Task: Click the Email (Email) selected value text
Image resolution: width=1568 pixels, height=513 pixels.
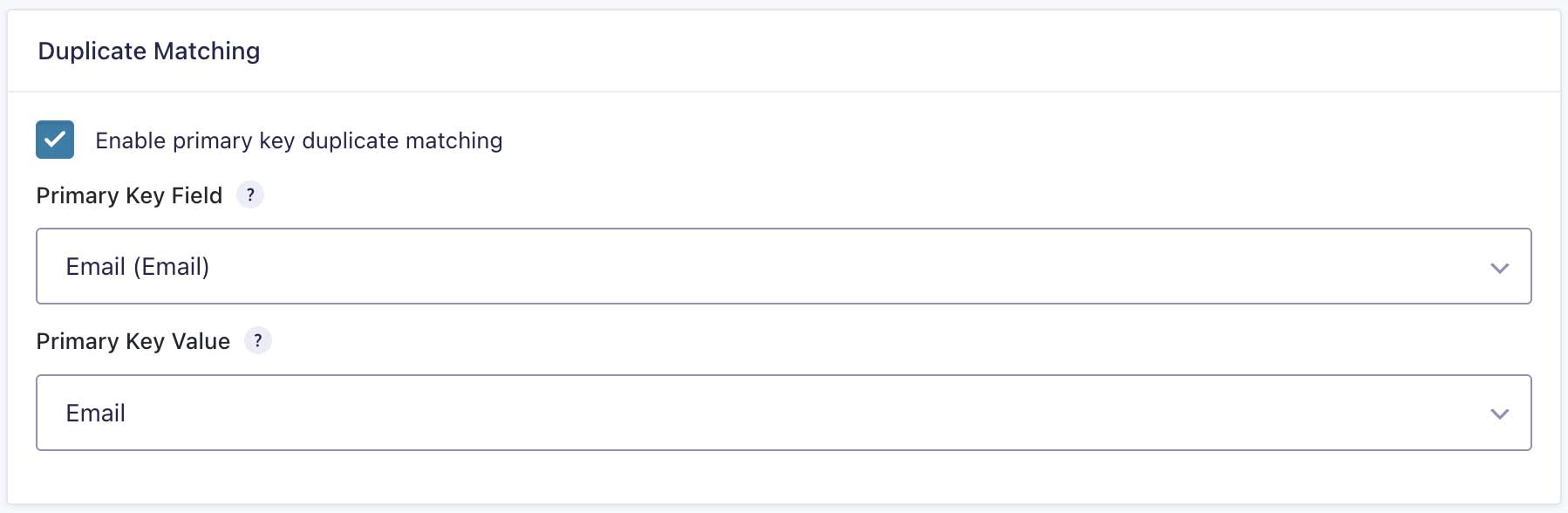Action: point(136,266)
